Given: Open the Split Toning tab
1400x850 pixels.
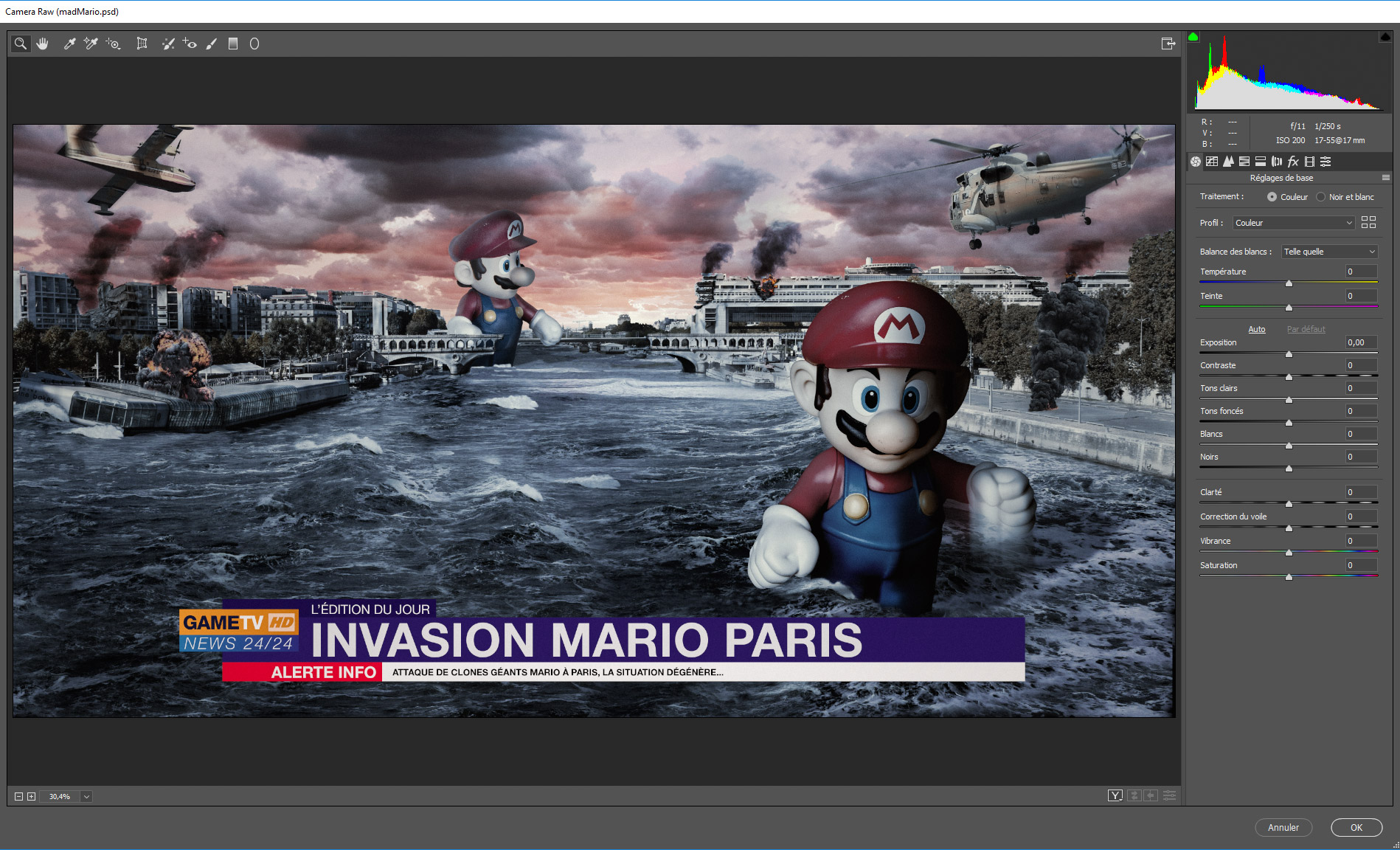Looking at the screenshot, I should pos(1261,162).
